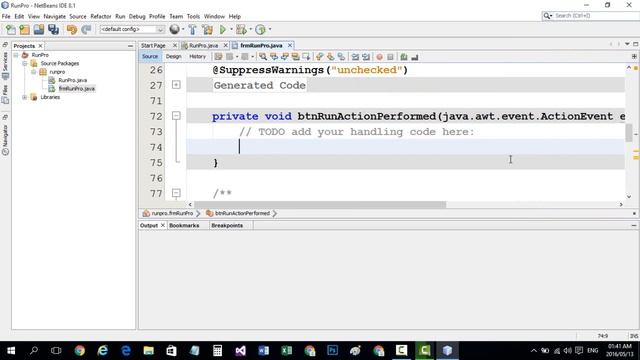Switch to Breakpoints tab

(227, 225)
